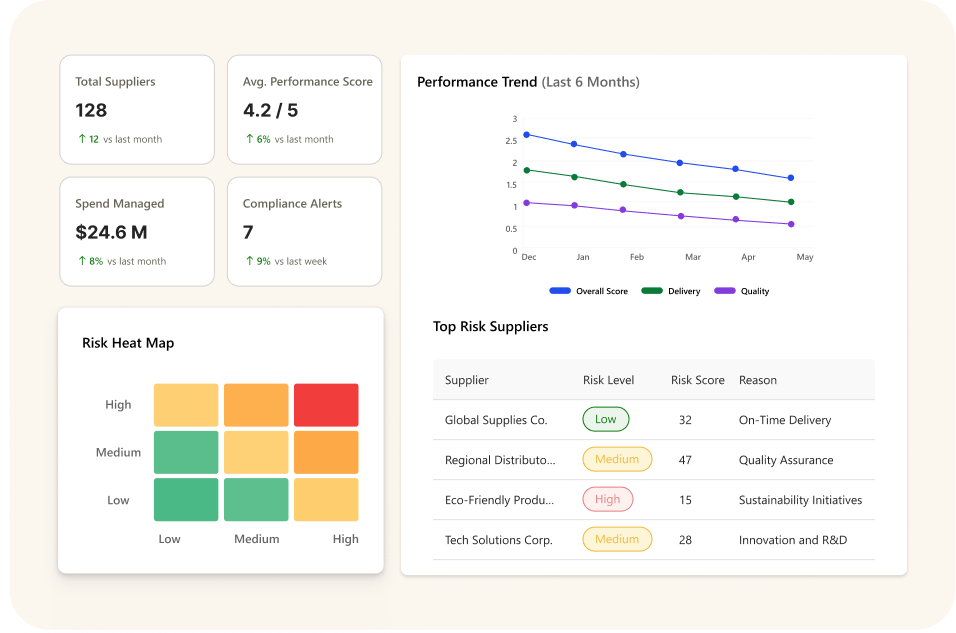Sort by the Risk Level column header
Image resolution: width=956 pixels, height=633 pixels.
pos(608,380)
